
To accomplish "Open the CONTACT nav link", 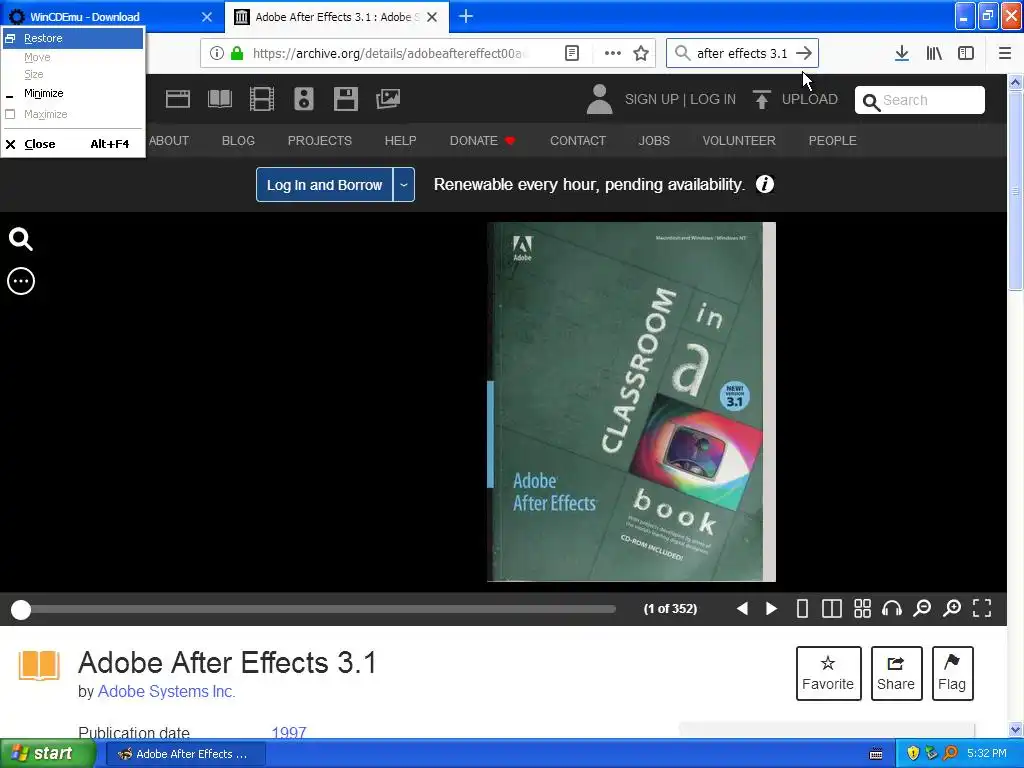I will [578, 140].
